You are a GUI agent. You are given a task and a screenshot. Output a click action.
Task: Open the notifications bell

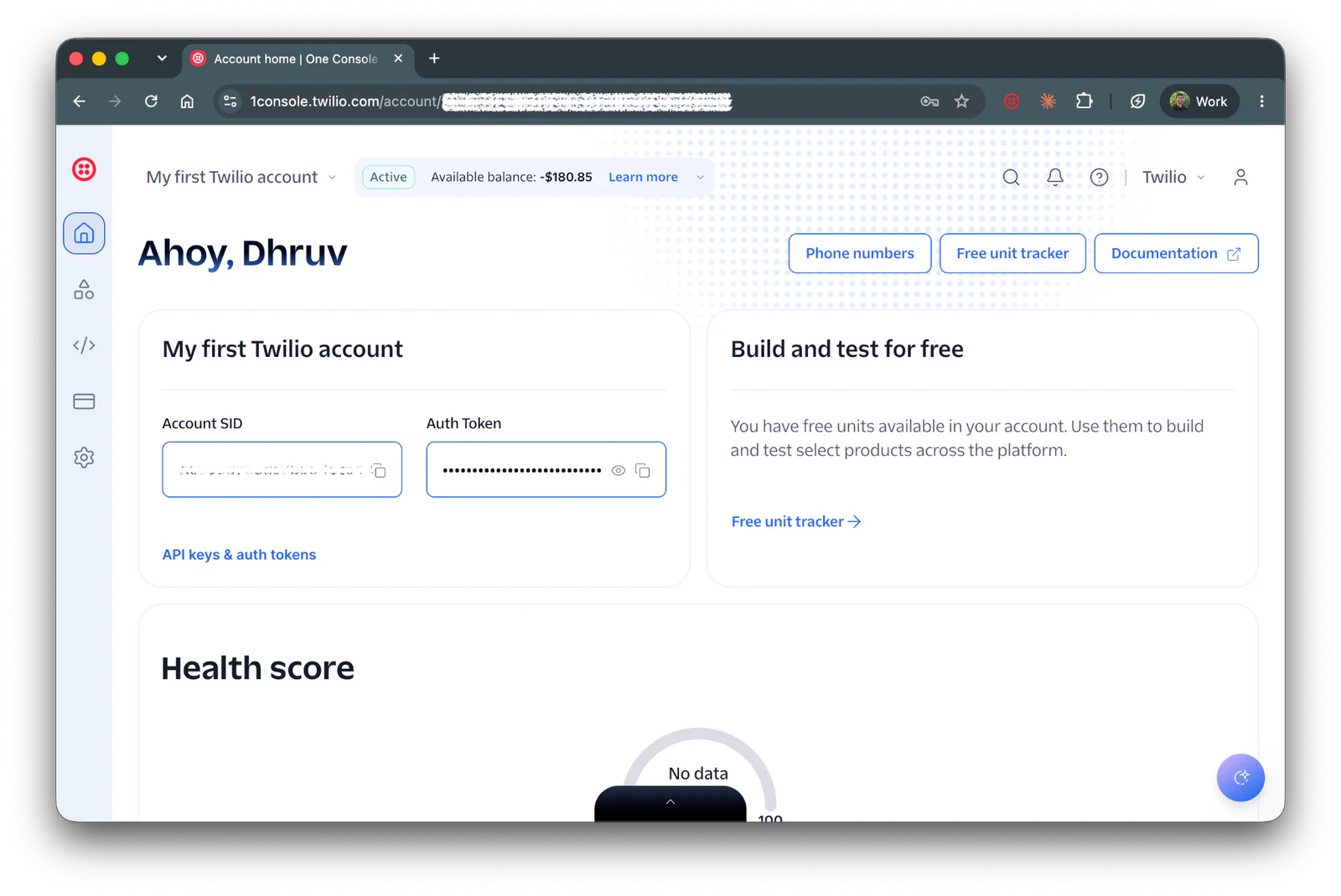(x=1055, y=177)
